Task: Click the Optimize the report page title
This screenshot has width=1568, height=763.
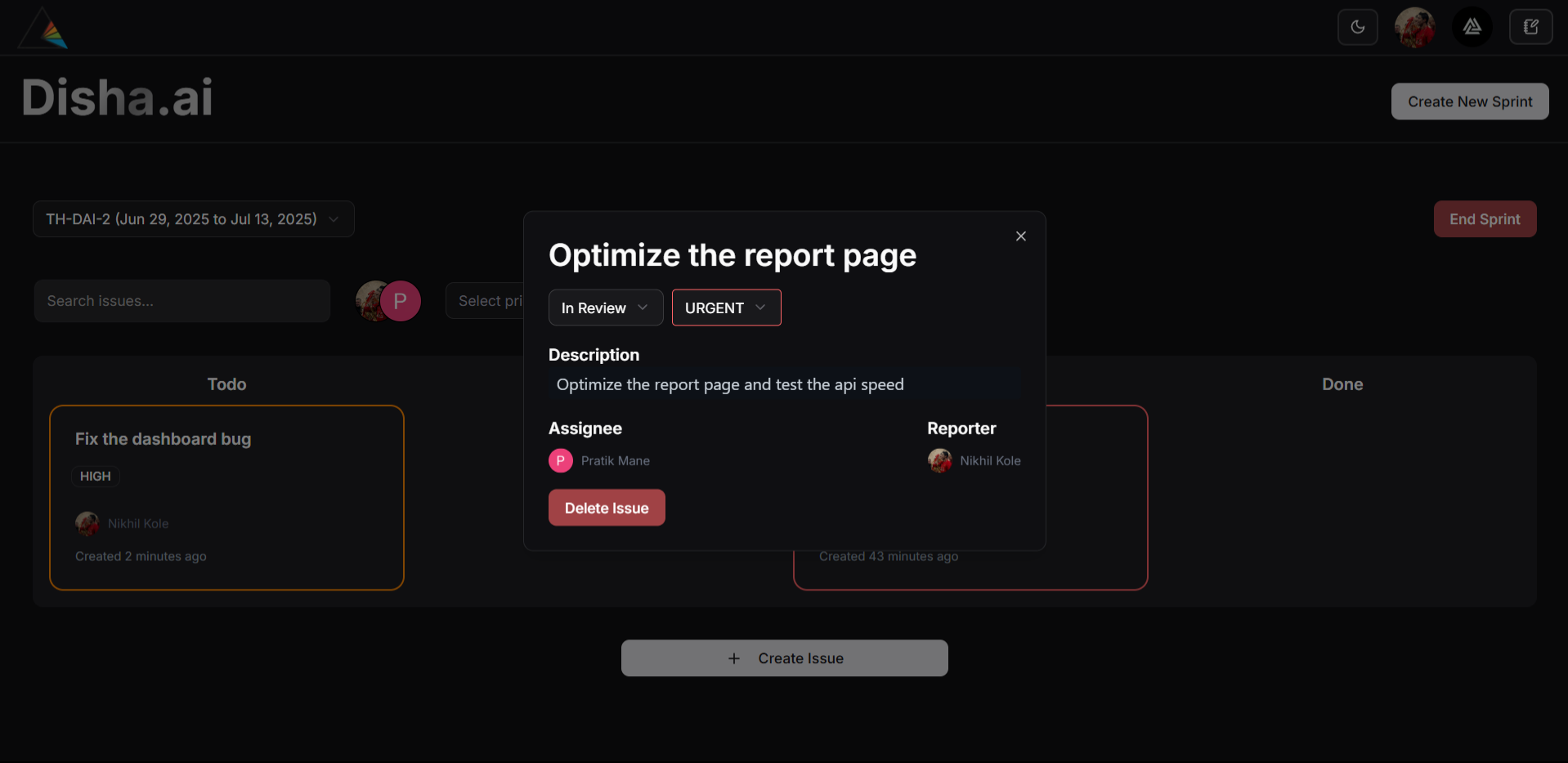Action: [x=732, y=255]
